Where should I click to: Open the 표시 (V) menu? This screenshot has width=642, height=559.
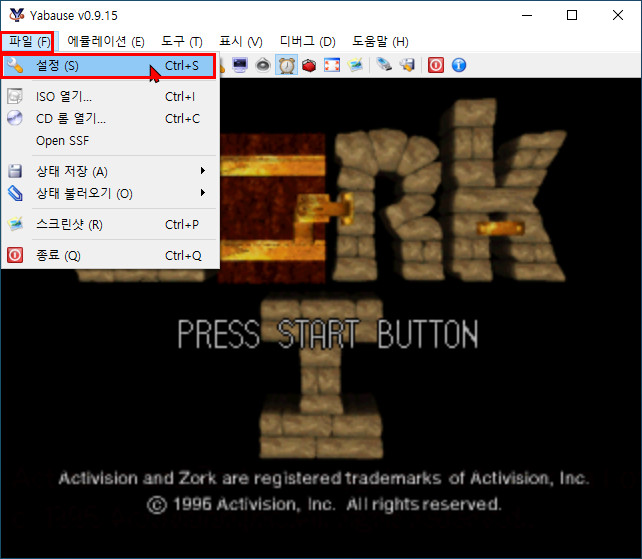[240, 42]
